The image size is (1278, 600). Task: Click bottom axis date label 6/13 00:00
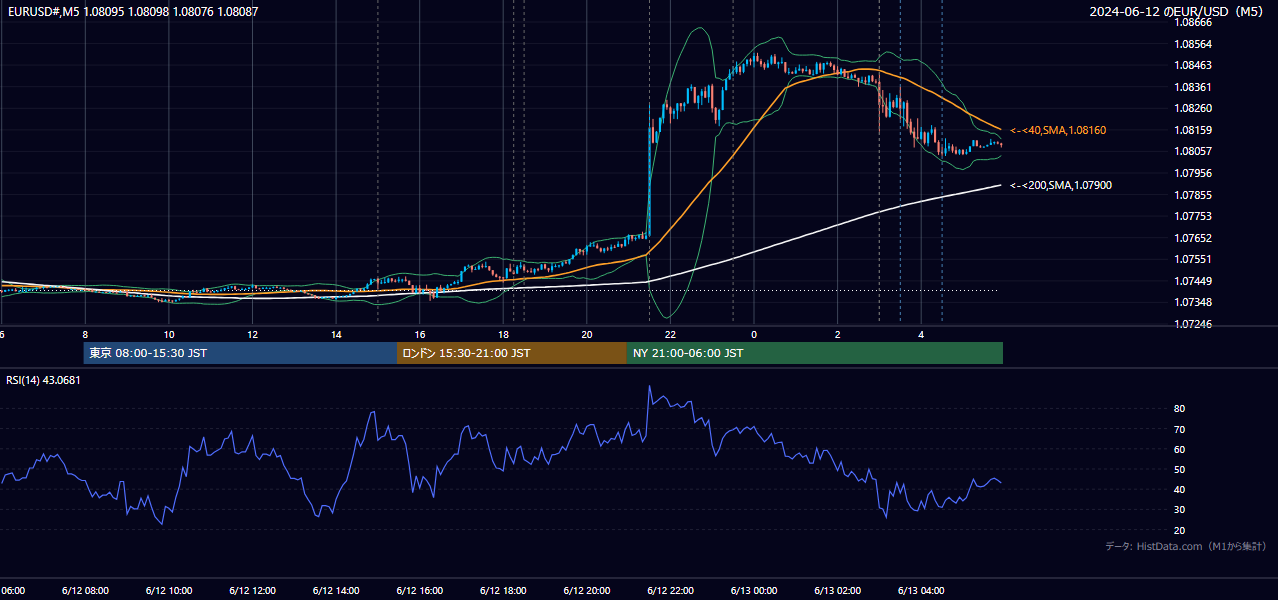[754, 590]
